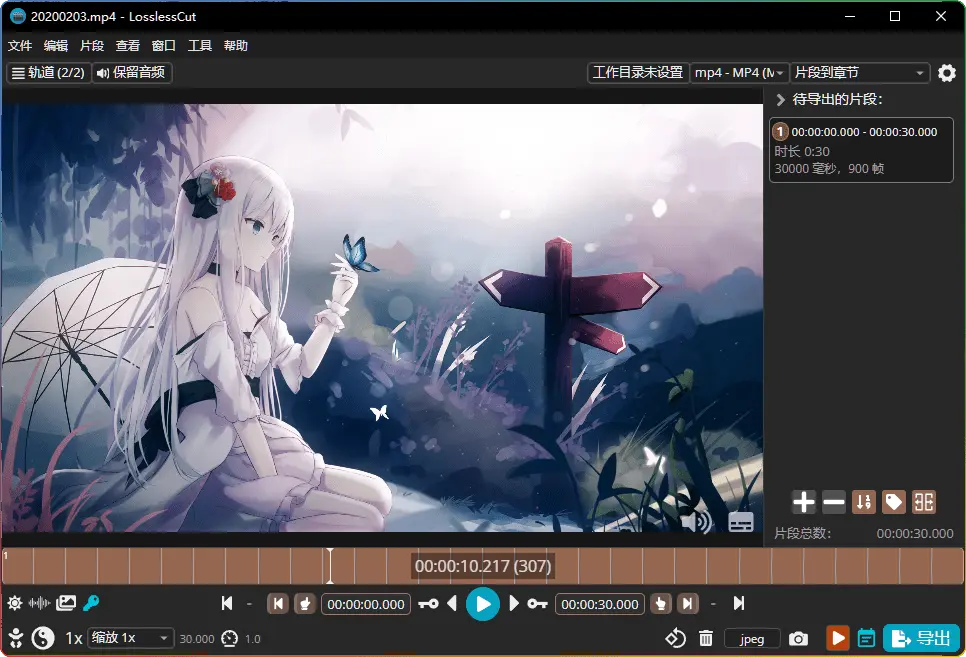Toggle the 保留音频 keep-audio option
The image size is (966, 657).
click(132, 73)
